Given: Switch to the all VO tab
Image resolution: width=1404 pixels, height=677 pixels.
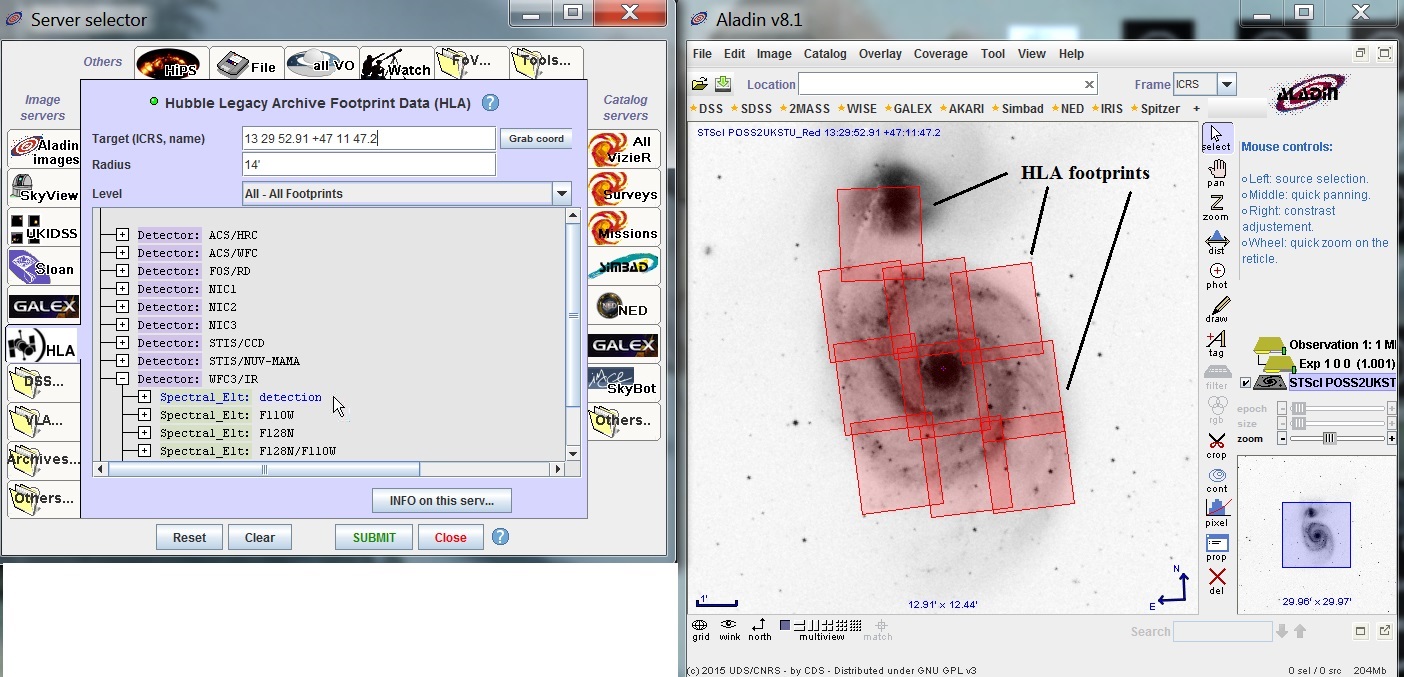Looking at the screenshot, I should (321, 63).
